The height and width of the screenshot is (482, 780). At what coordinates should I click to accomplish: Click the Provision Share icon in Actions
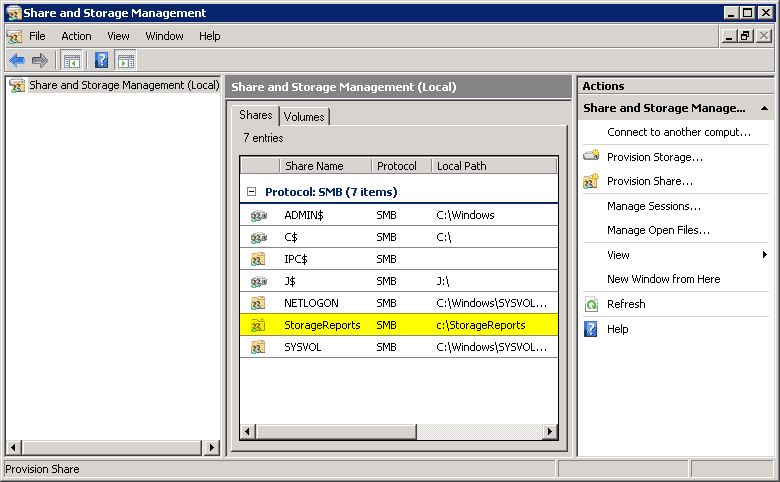(x=591, y=181)
